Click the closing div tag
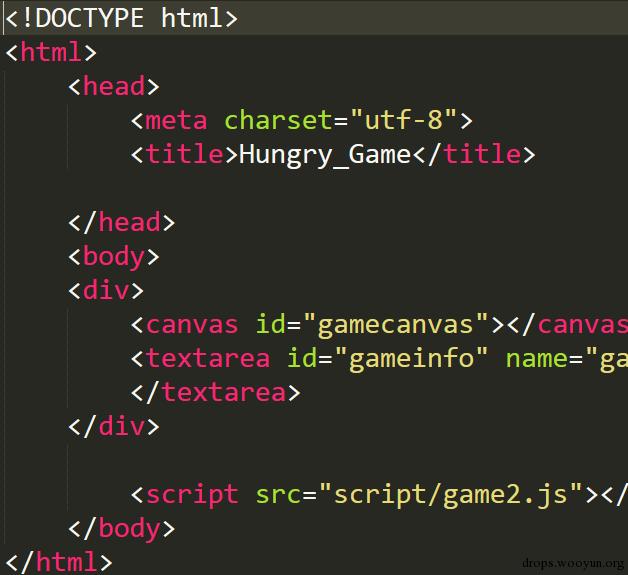 pos(114,426)
